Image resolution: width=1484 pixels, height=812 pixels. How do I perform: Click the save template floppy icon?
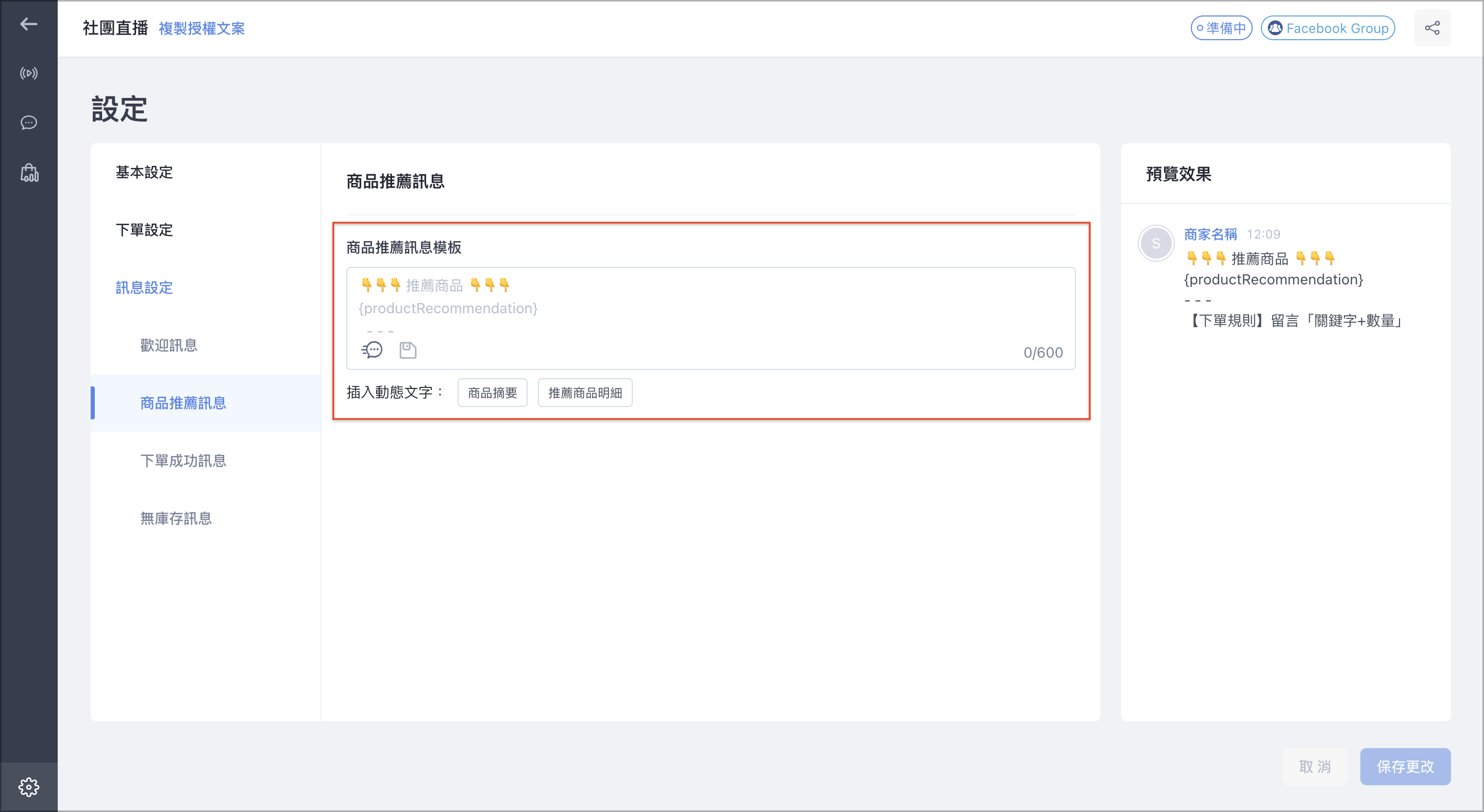click(x=408, y=349)
